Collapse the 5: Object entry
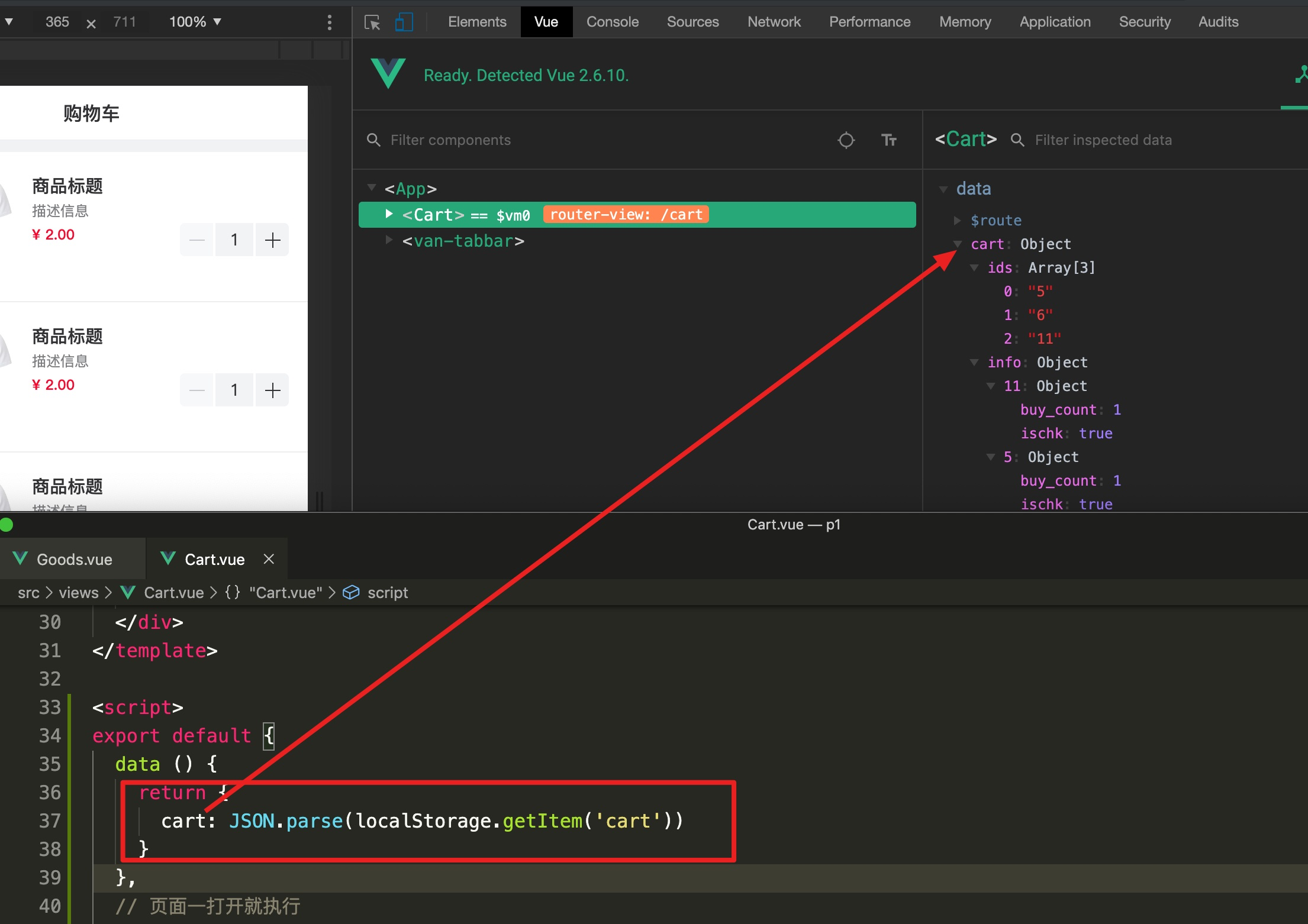The height and width of the screenshot is (924, 1308). (990, 457)
